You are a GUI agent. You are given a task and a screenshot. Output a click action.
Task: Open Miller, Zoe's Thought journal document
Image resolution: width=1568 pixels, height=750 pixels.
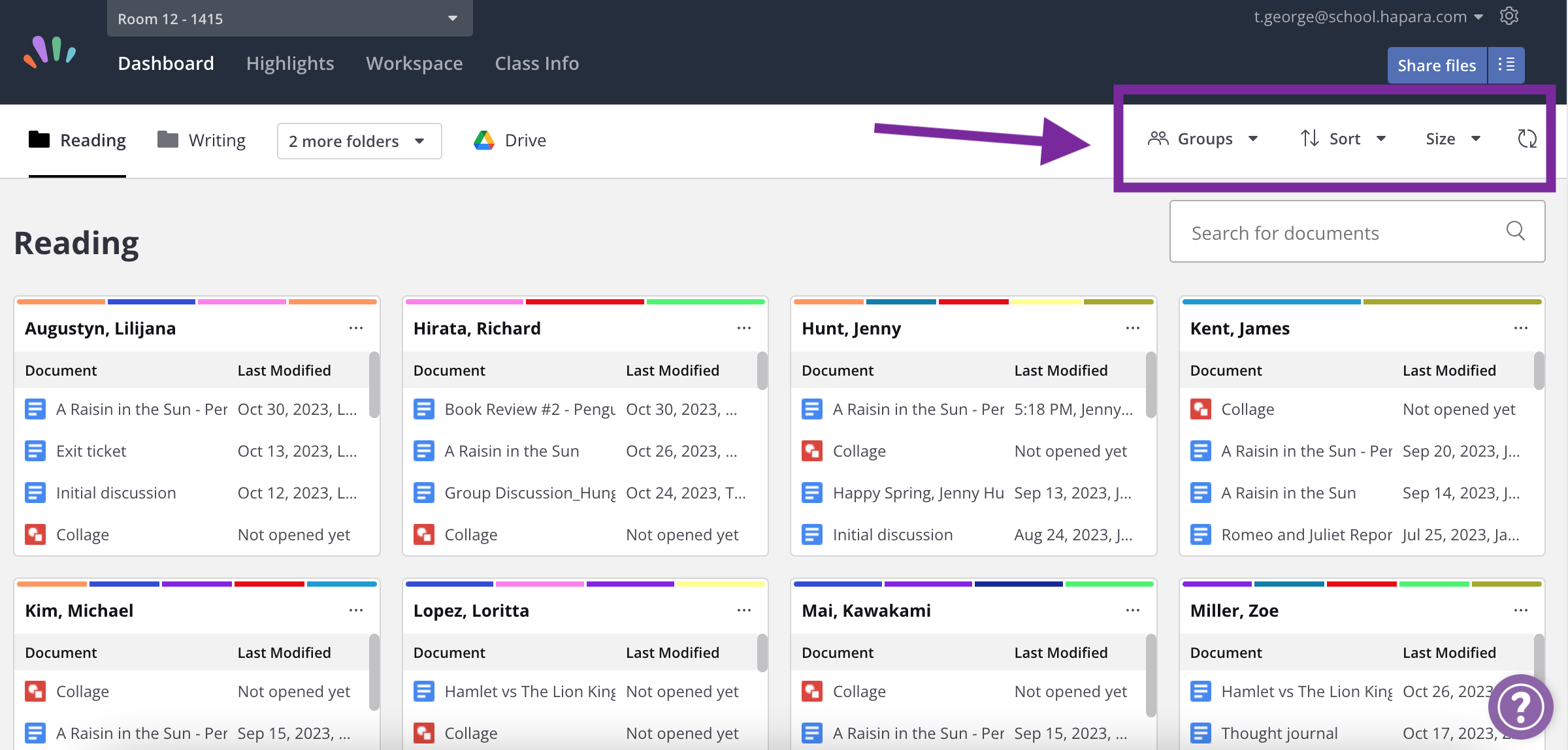[x=1279, y=733]
